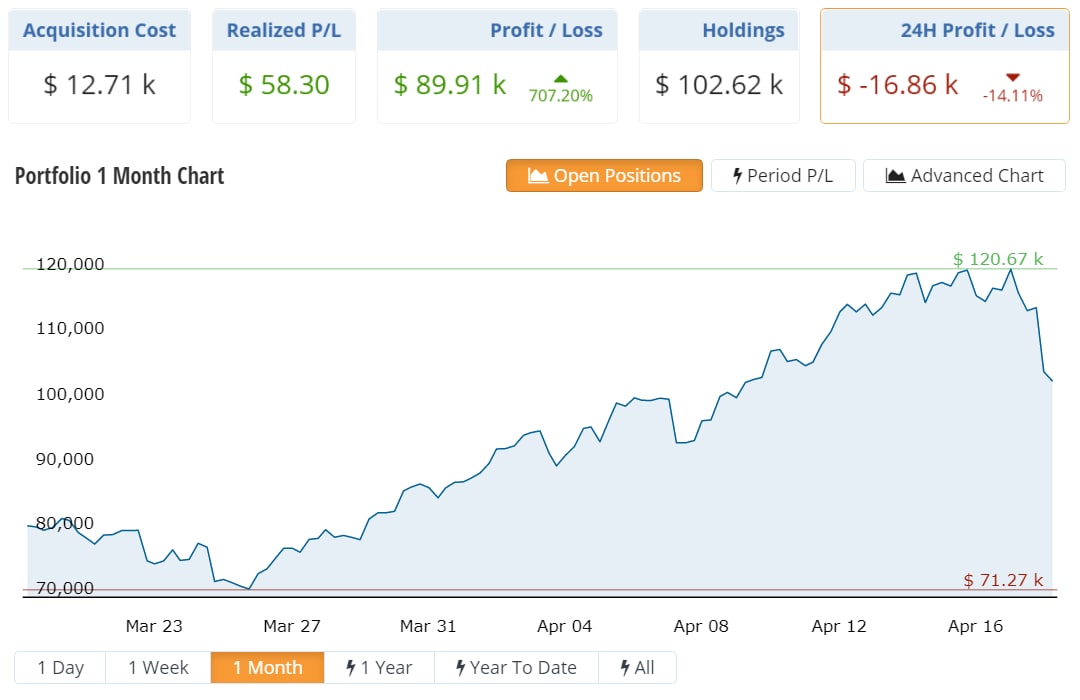
Task: Click the Apr 16 date on chart axis
Action: 975,626
